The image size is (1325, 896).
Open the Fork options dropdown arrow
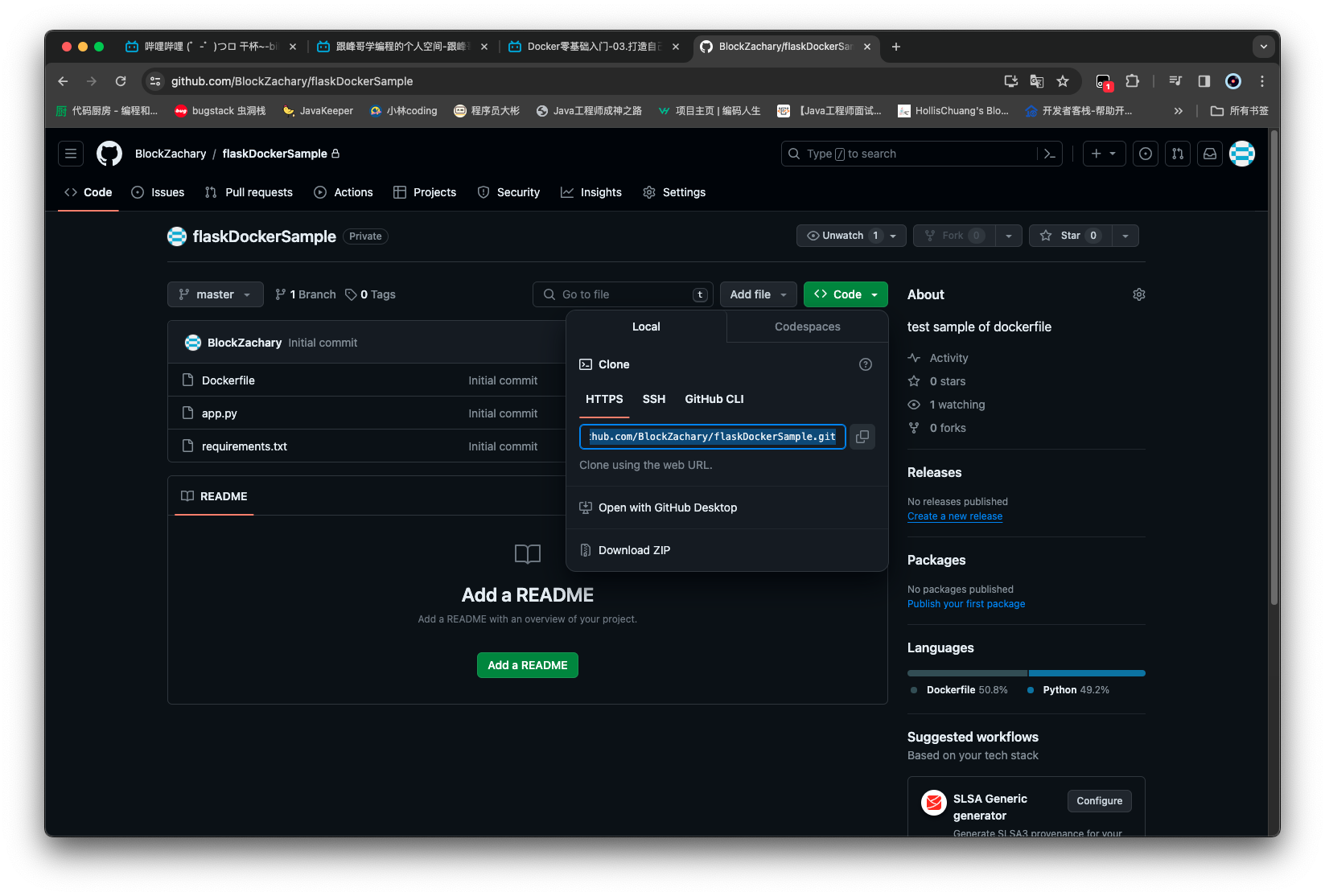(x=1009, y=236)
